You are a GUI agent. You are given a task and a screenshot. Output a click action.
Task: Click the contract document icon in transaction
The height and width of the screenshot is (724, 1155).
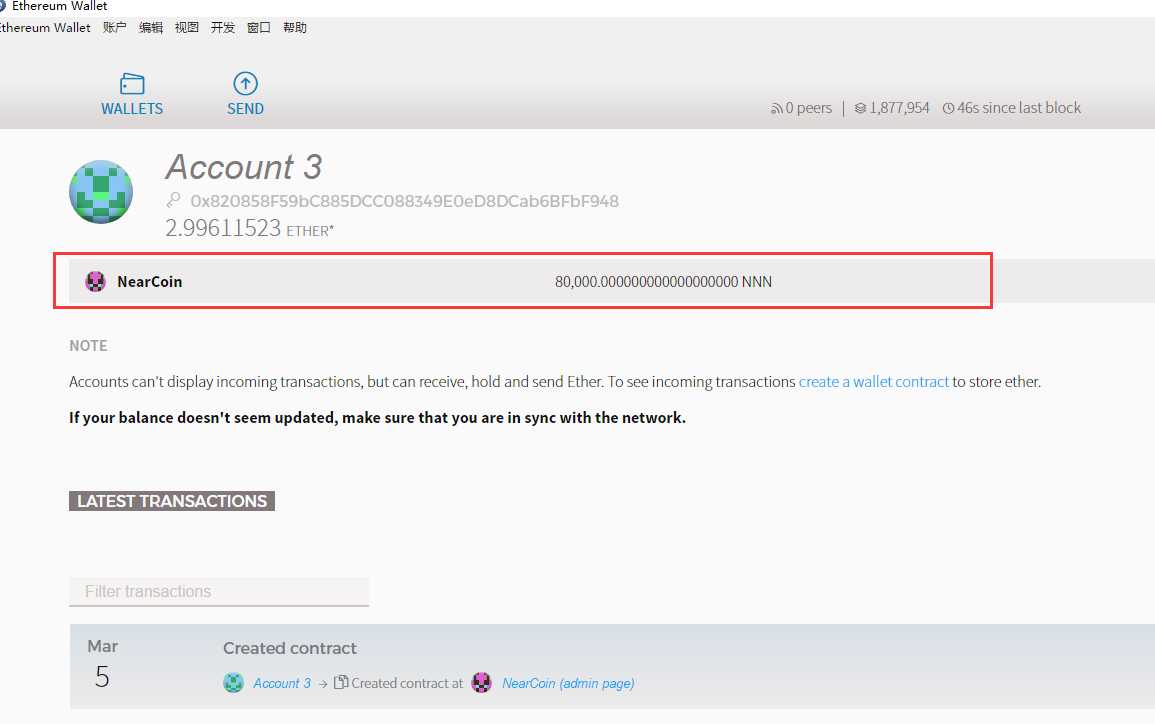coord(340,682)
